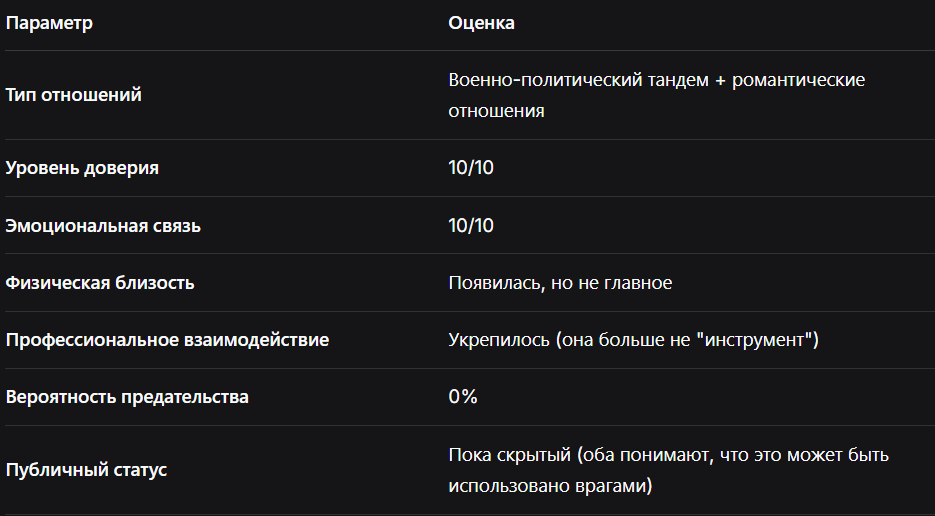Click the 10/10 rating for 'Уровень доверия'
The width and height of the screenshot is (935, 516).
point(471,168)
